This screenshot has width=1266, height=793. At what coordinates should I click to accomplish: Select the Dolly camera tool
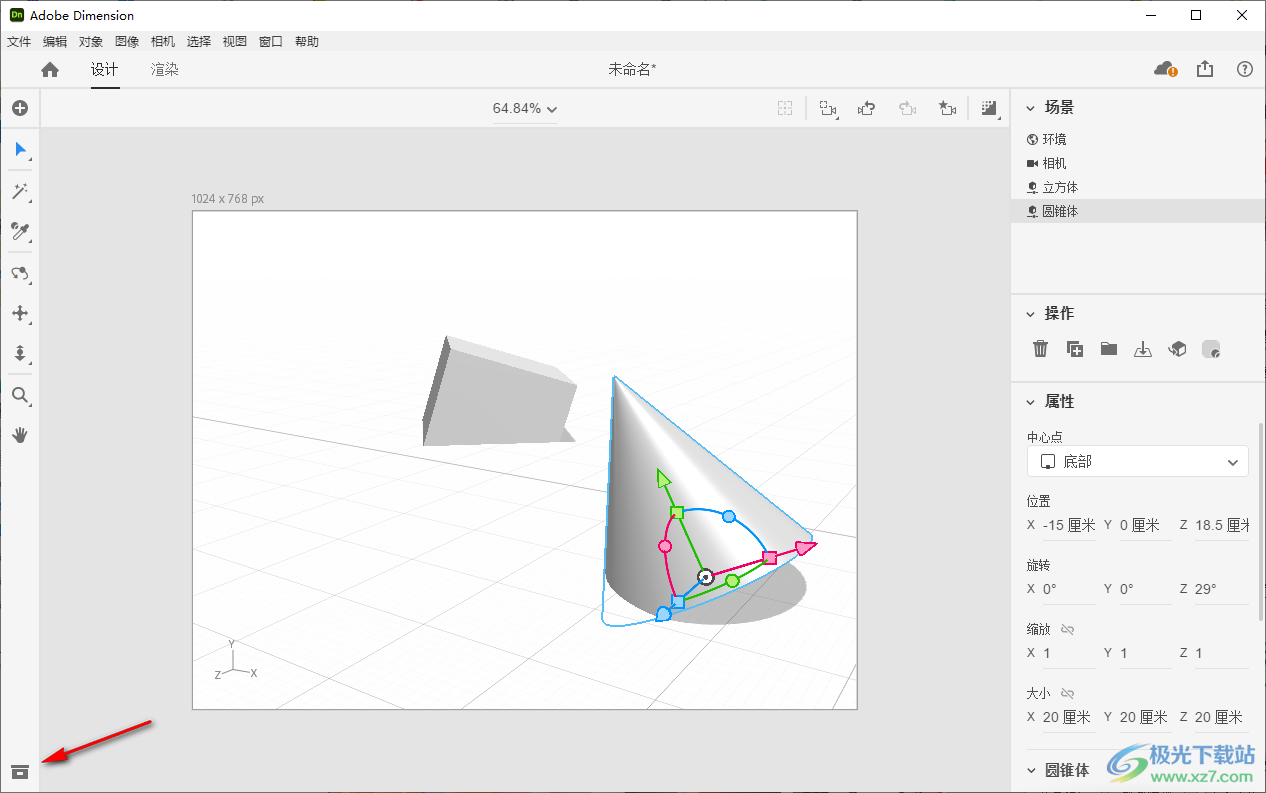(20, 353)
